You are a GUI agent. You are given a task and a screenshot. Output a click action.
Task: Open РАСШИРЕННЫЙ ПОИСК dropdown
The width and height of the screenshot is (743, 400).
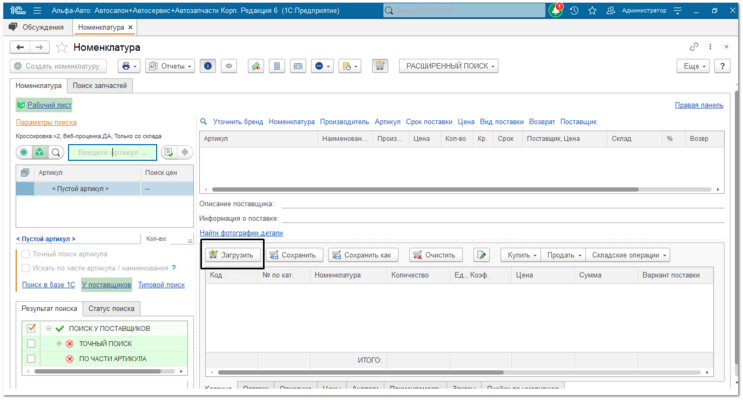(x=449, y=66)
